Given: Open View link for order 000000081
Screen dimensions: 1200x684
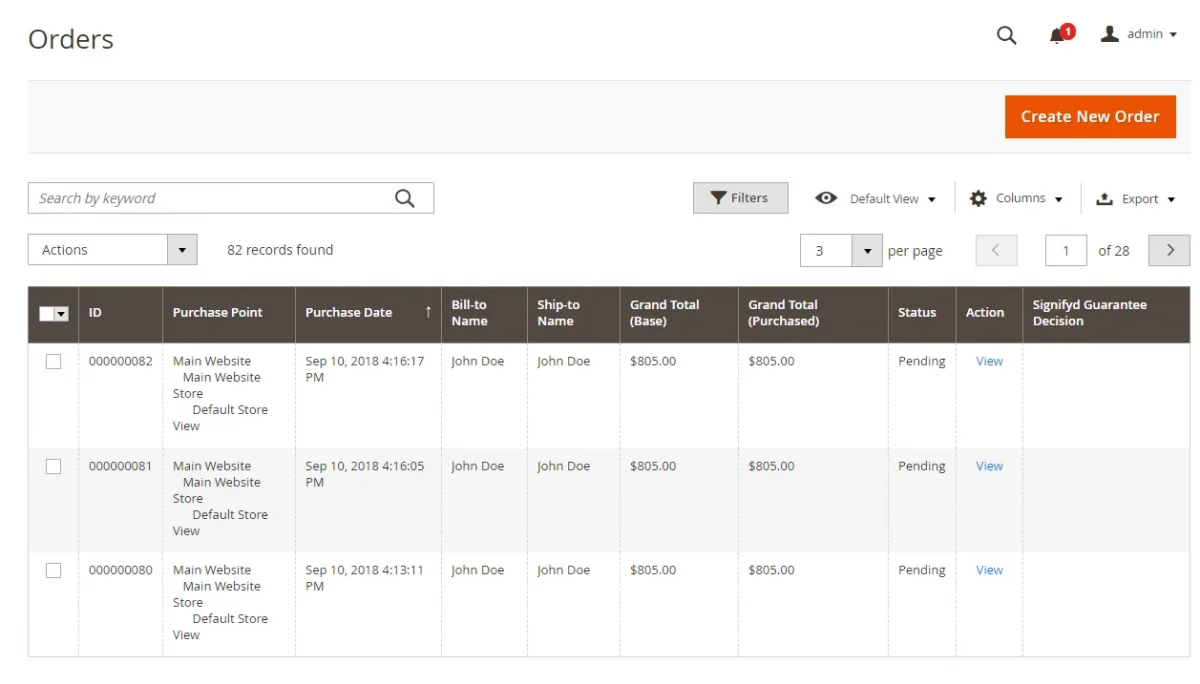Looking at the screenshot, I should click(989, 466).
